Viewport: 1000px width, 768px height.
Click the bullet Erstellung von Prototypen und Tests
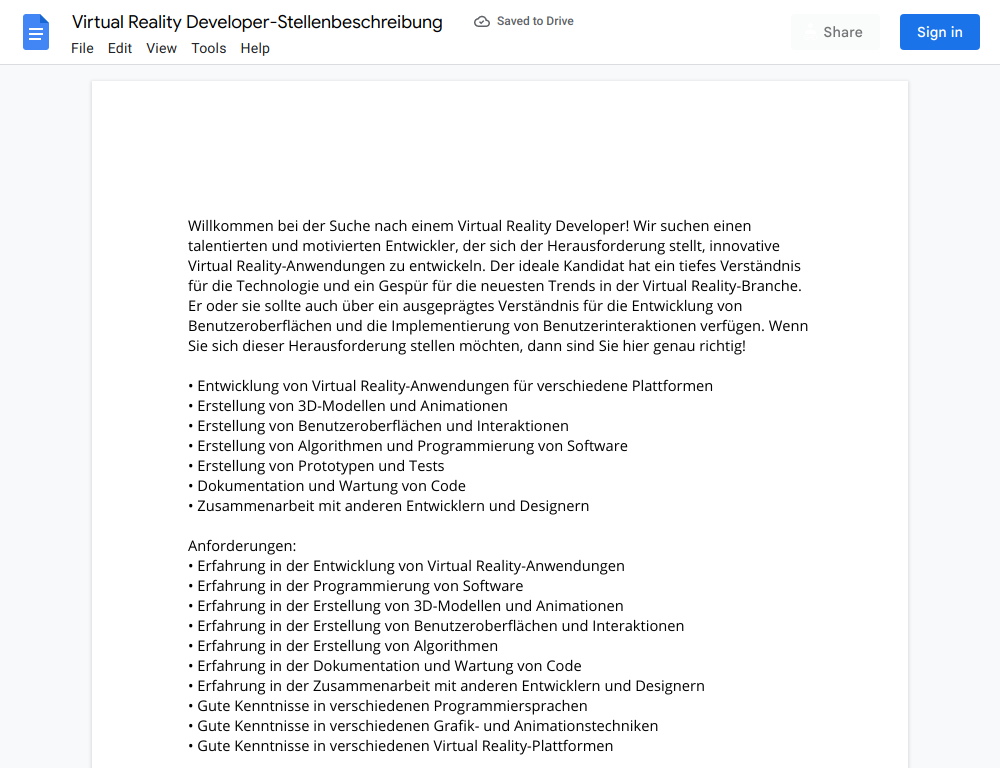(316, 466)
